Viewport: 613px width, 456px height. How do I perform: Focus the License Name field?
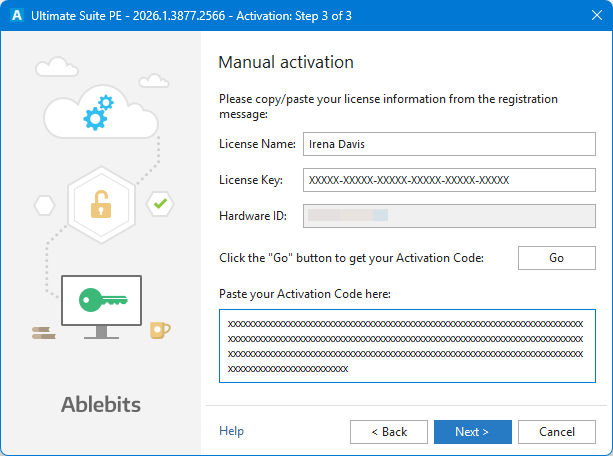click(x=449, y=144)
